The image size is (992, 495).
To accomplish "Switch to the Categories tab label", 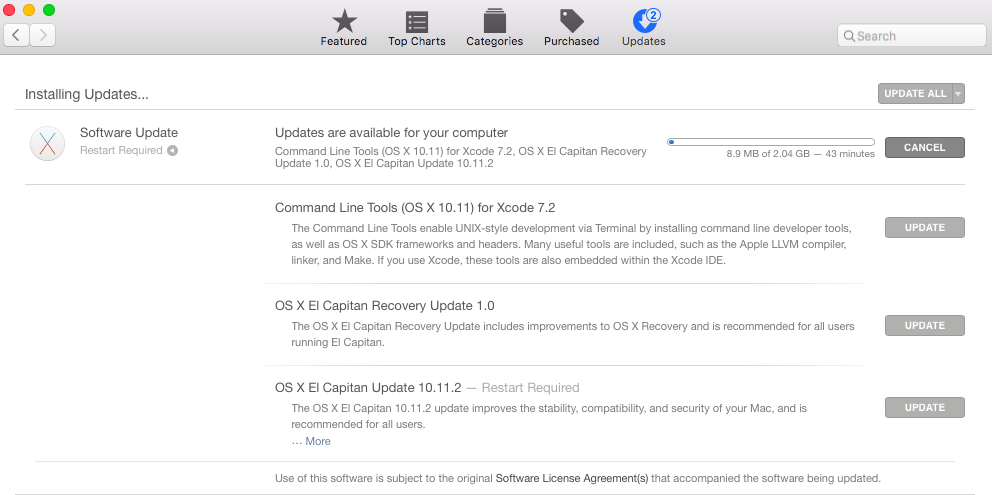I will [495, 41].
